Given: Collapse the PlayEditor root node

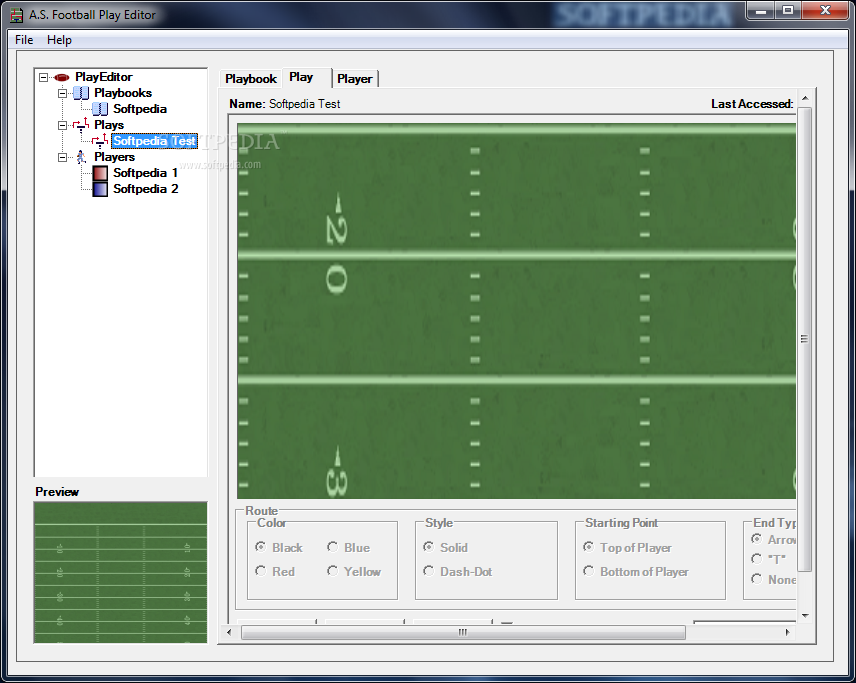Looking at the screenshot, I should tap(44, 78).
